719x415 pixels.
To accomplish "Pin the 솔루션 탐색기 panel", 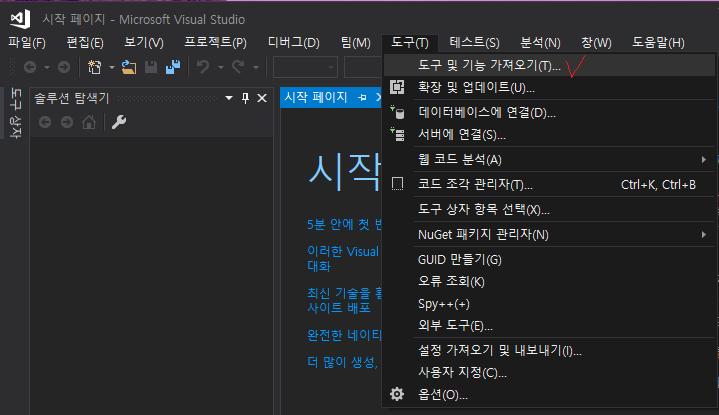I will pyautogui.click(x=245, y=98).
